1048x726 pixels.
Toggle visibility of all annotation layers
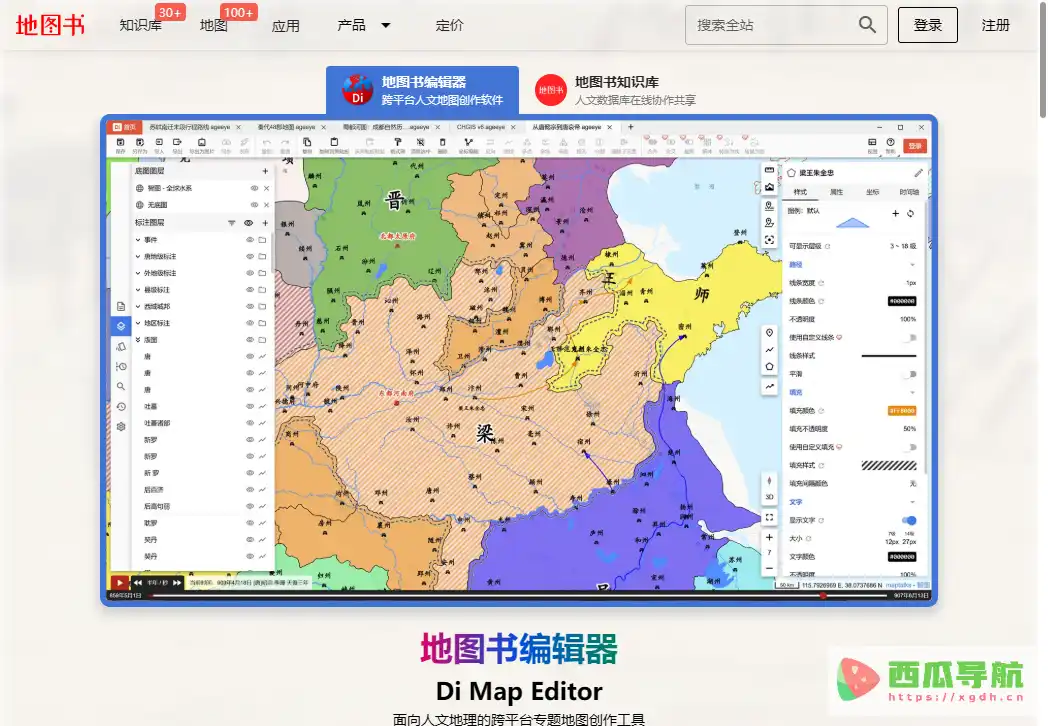pyautogui.click(x=249, y=223)
